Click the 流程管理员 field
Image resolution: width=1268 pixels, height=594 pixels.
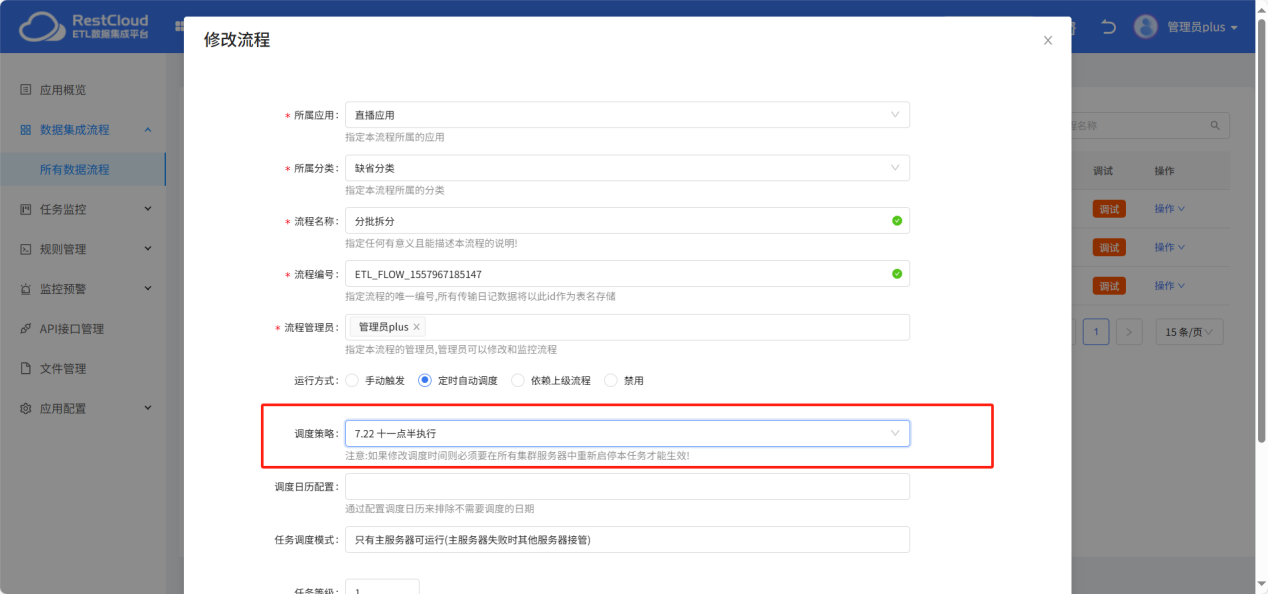pos(627,327)
